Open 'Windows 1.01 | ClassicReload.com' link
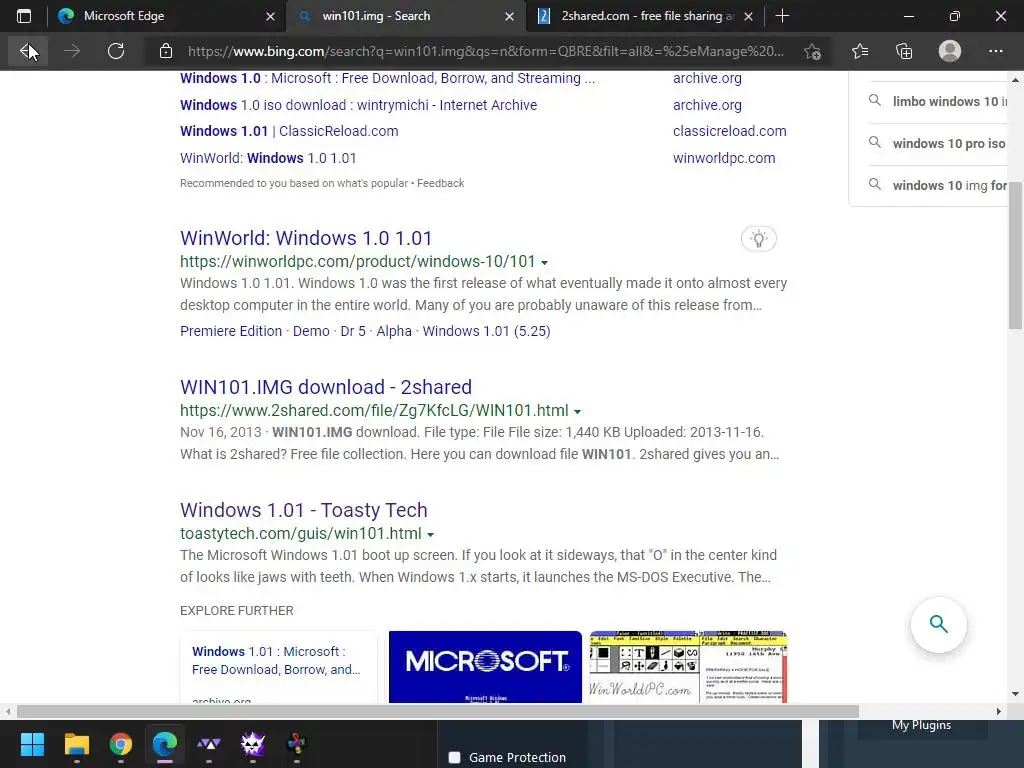The image size is (1024, 768). click(x=289, y=131)
